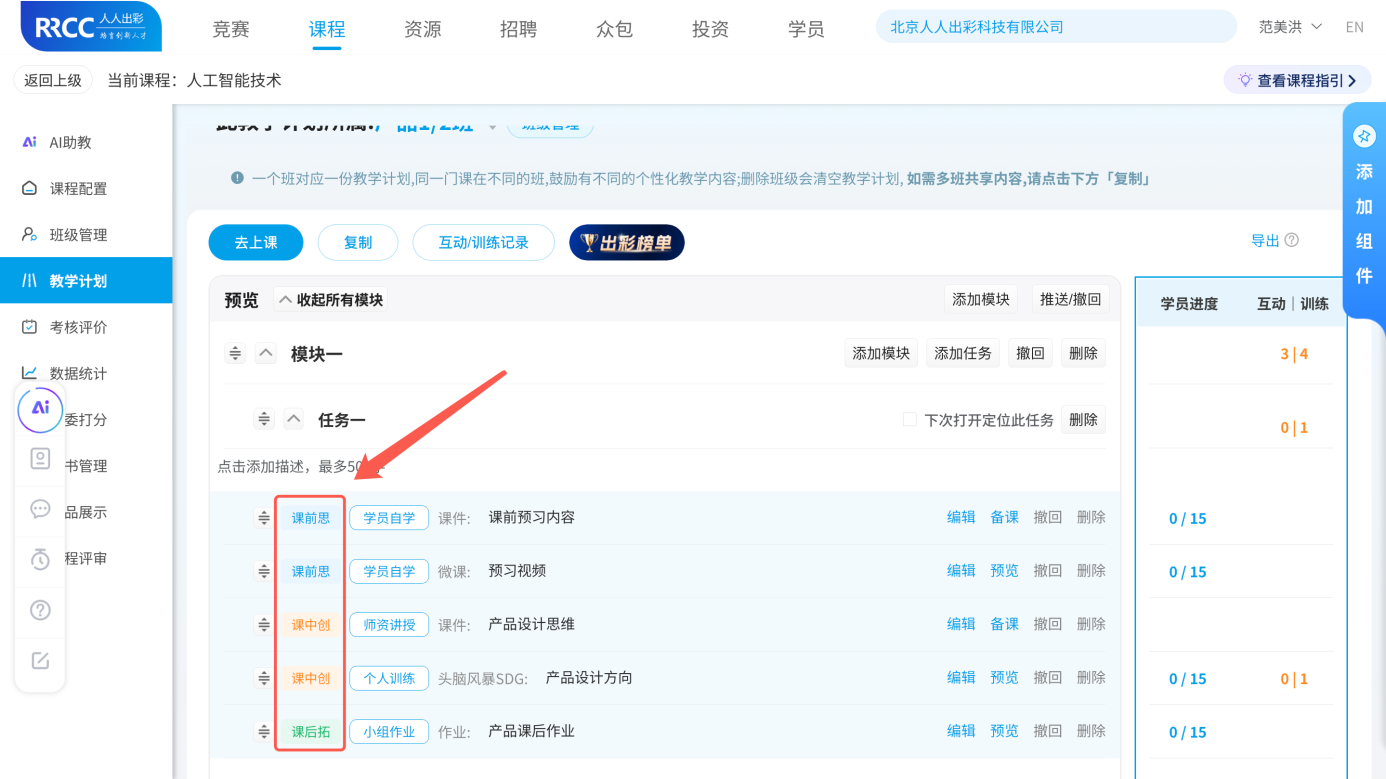Click 推送/撤回 button
The width and height of the screenshot is (1386, 779).
pyautogui.click(x=1070, y=299)
